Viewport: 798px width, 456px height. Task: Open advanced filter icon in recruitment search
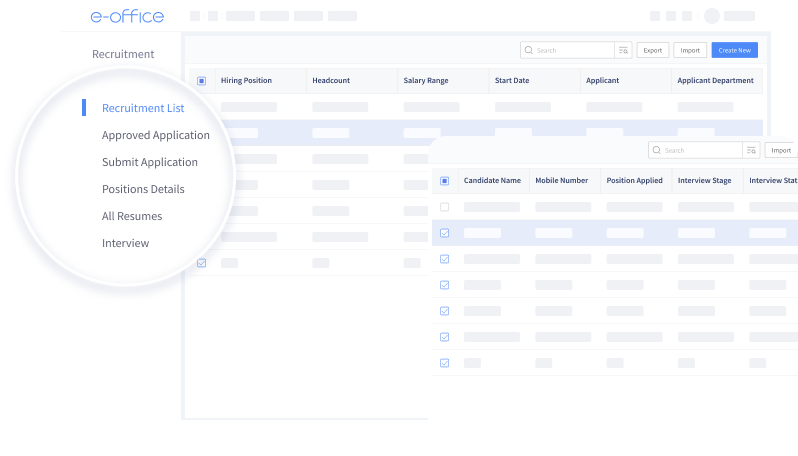[x=623, y=50]
